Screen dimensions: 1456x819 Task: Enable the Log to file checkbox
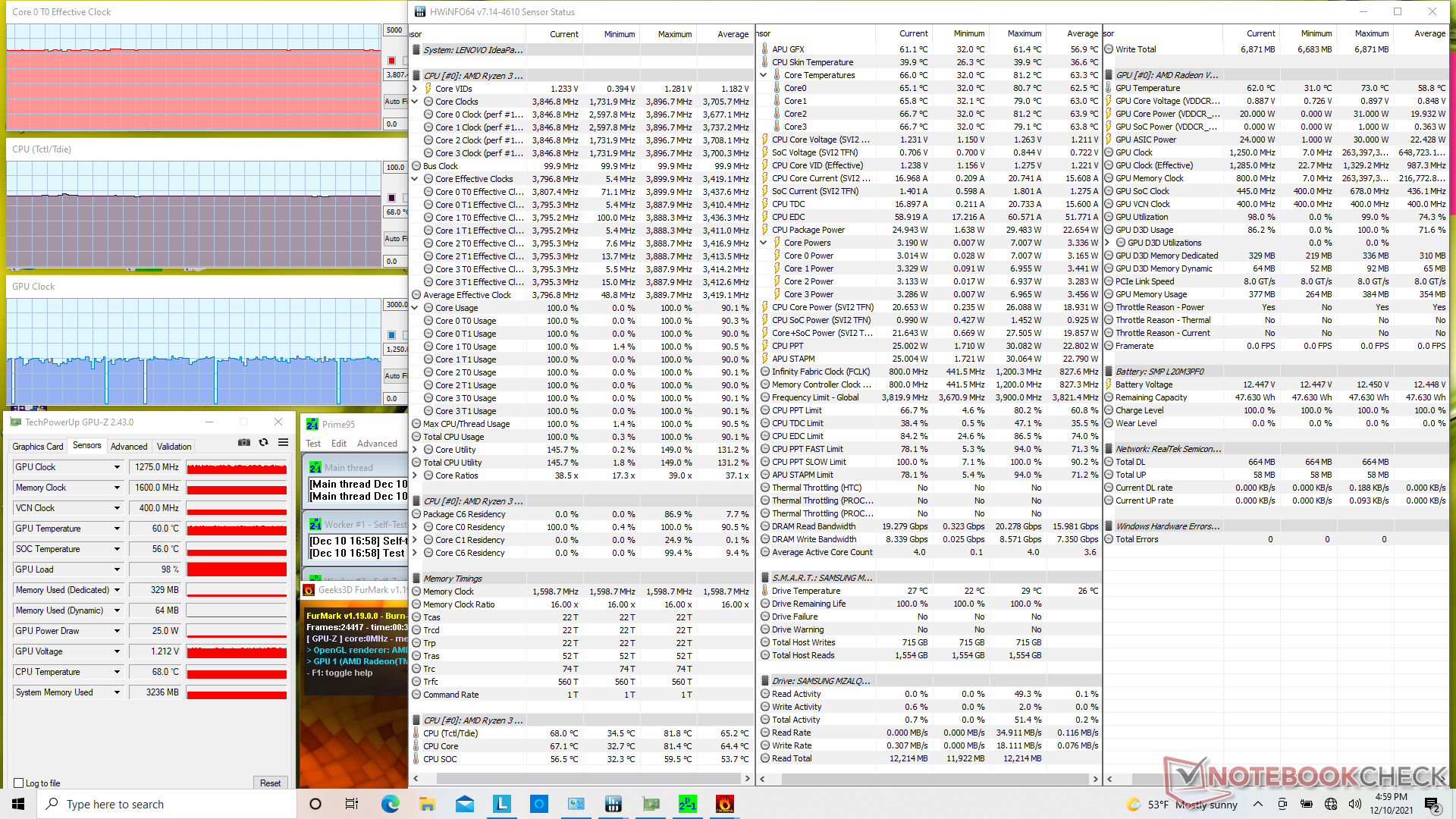coord(19,783)
